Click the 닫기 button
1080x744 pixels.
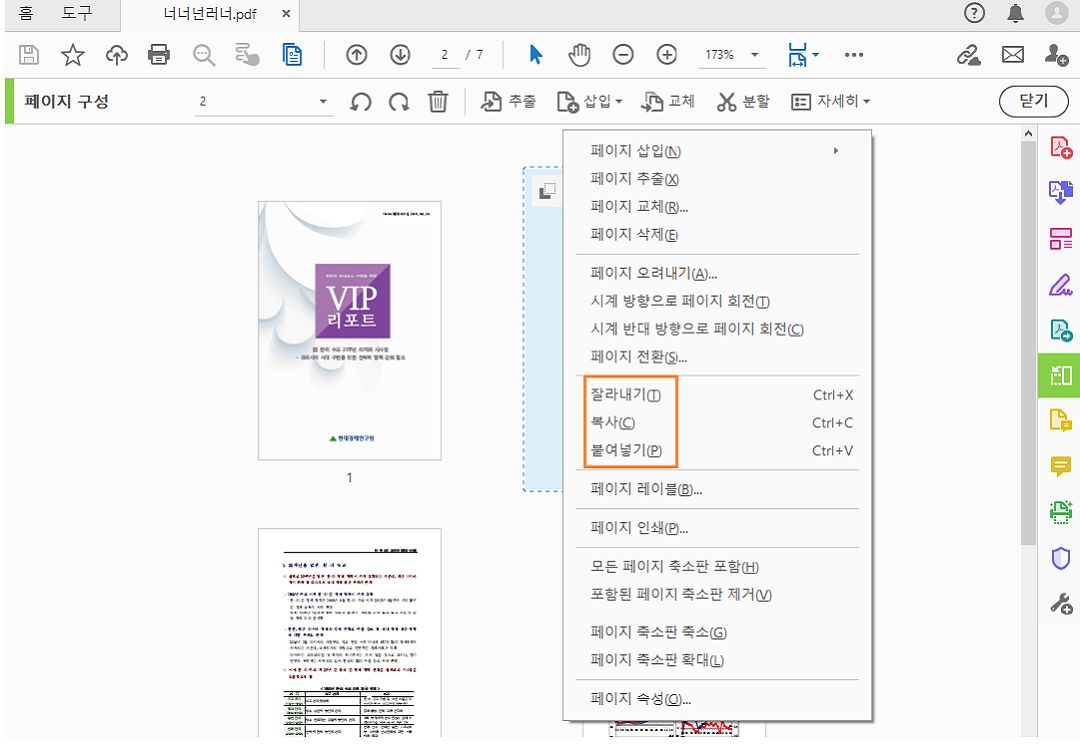(x=1033, y=101)
